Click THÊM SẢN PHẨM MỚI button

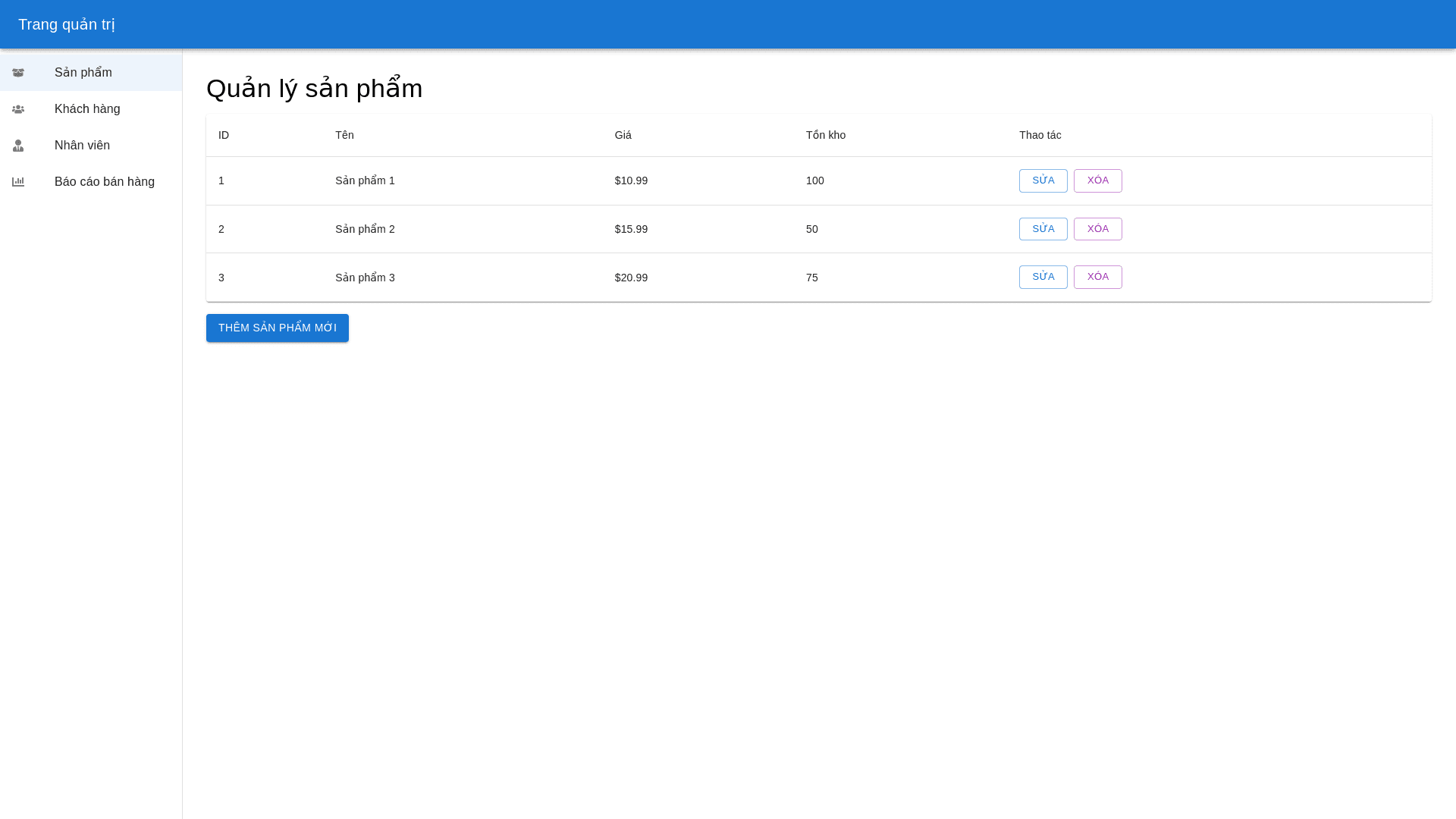pyautogui.click(x=278, y=328)
